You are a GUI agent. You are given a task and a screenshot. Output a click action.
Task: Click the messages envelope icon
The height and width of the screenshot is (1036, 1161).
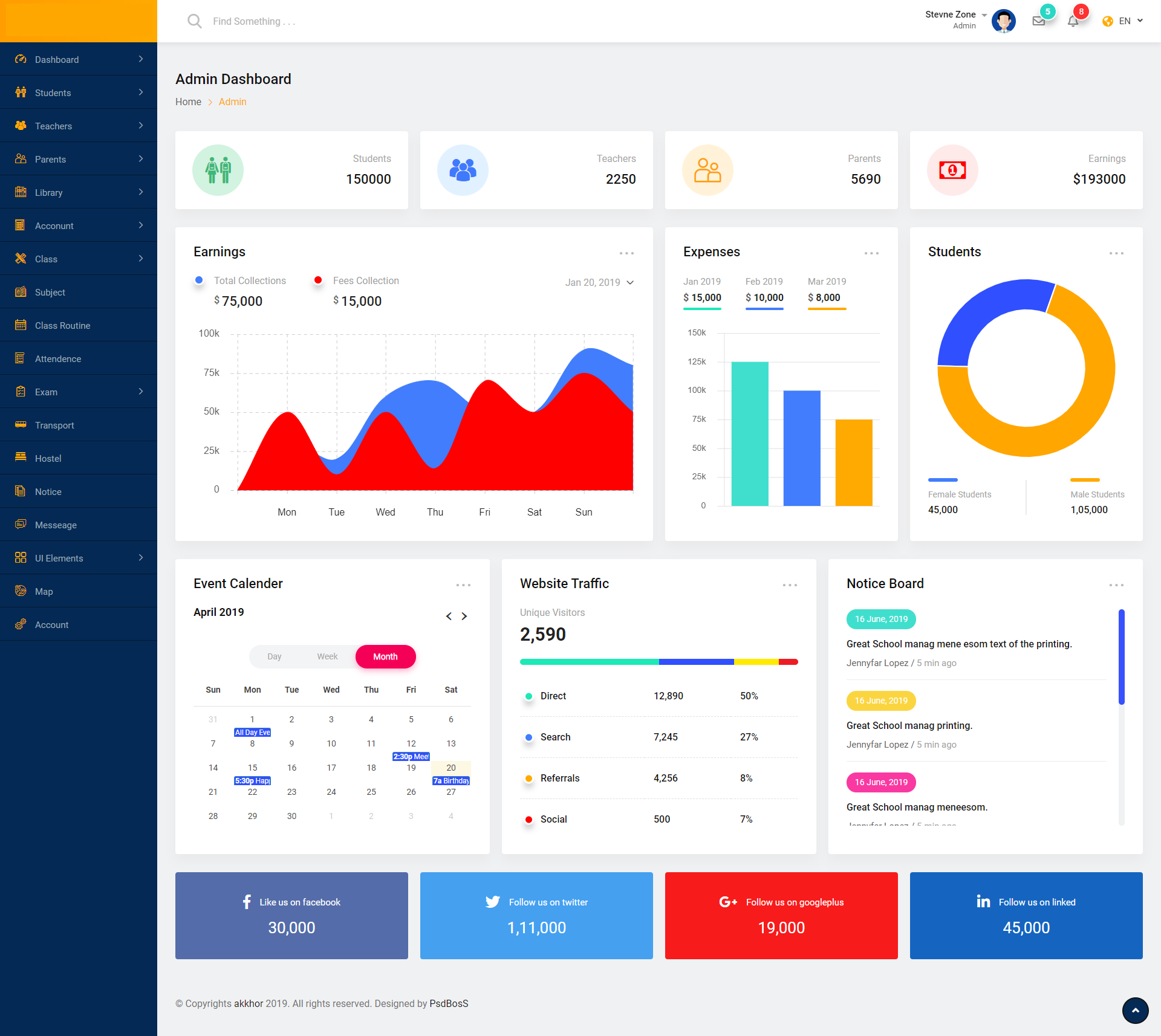click(x=1039, y=21)
